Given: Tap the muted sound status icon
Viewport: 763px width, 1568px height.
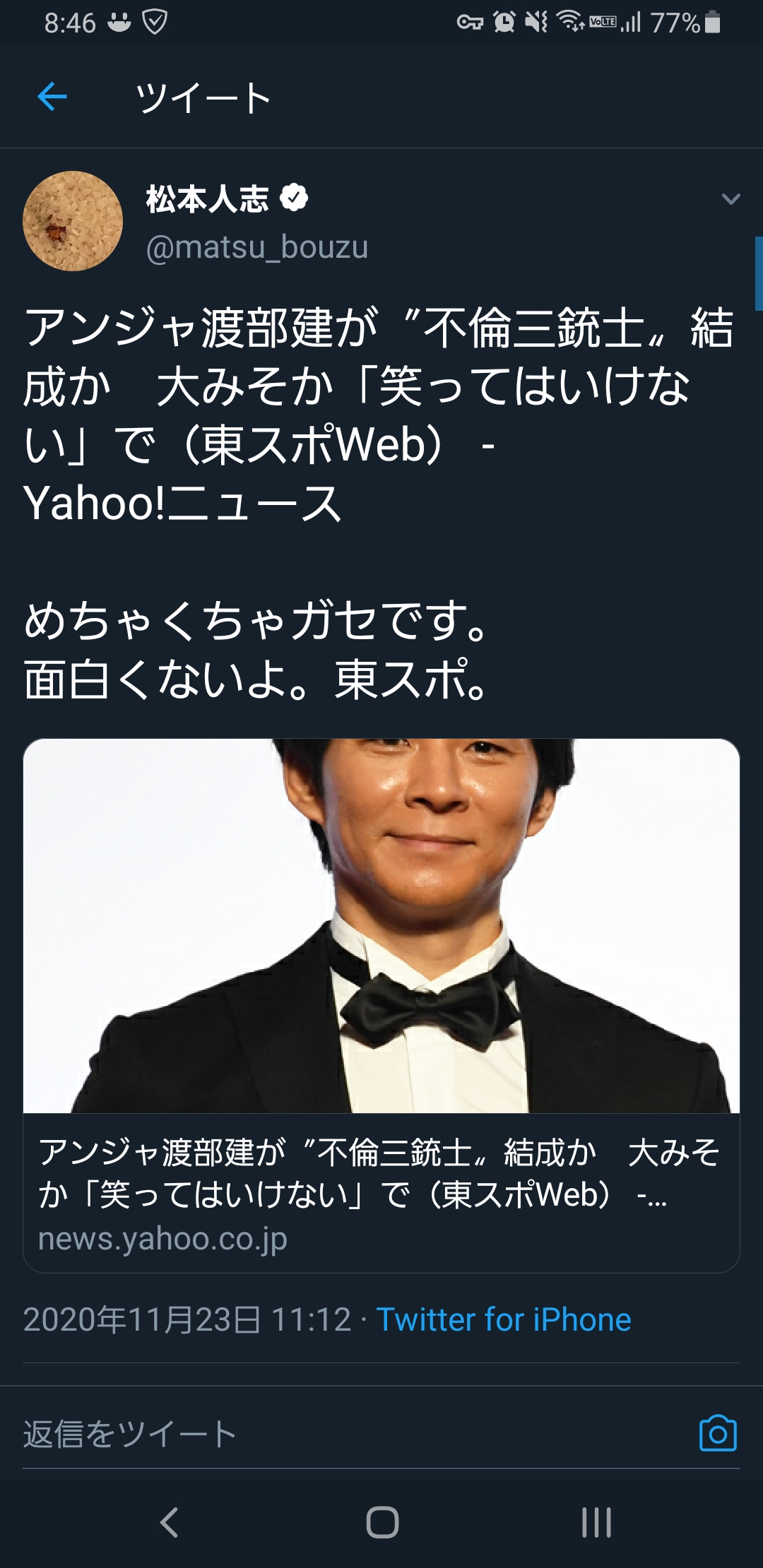Looking at the screenshot, I should 536,22.
